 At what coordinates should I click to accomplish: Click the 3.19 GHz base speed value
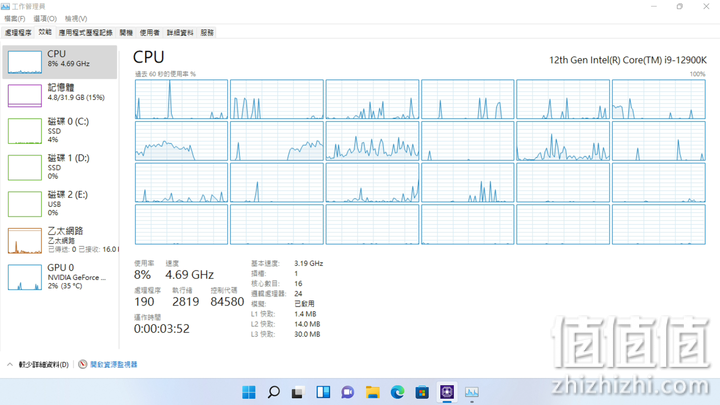309,264
